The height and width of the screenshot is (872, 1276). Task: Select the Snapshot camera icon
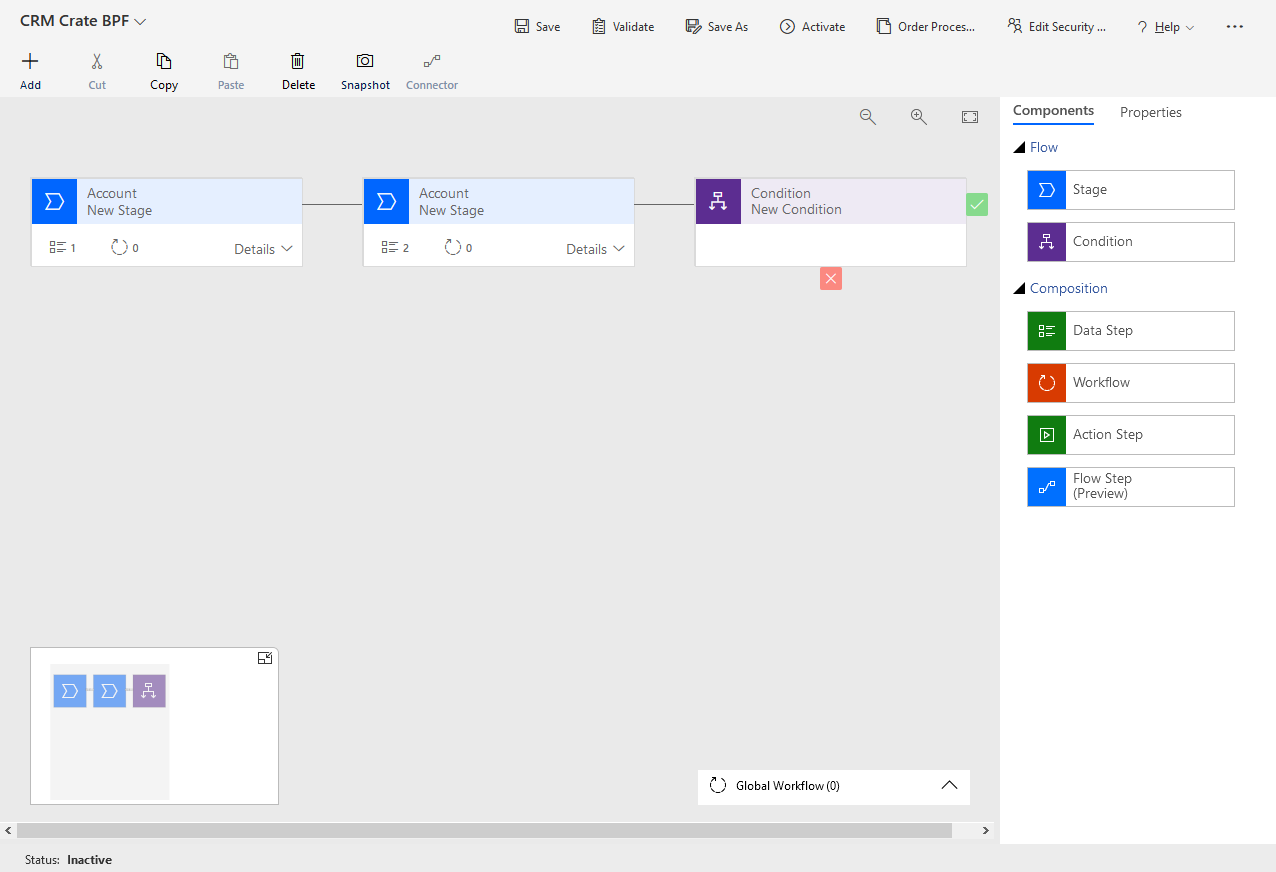pyautogui.click(x=364, y=59)
